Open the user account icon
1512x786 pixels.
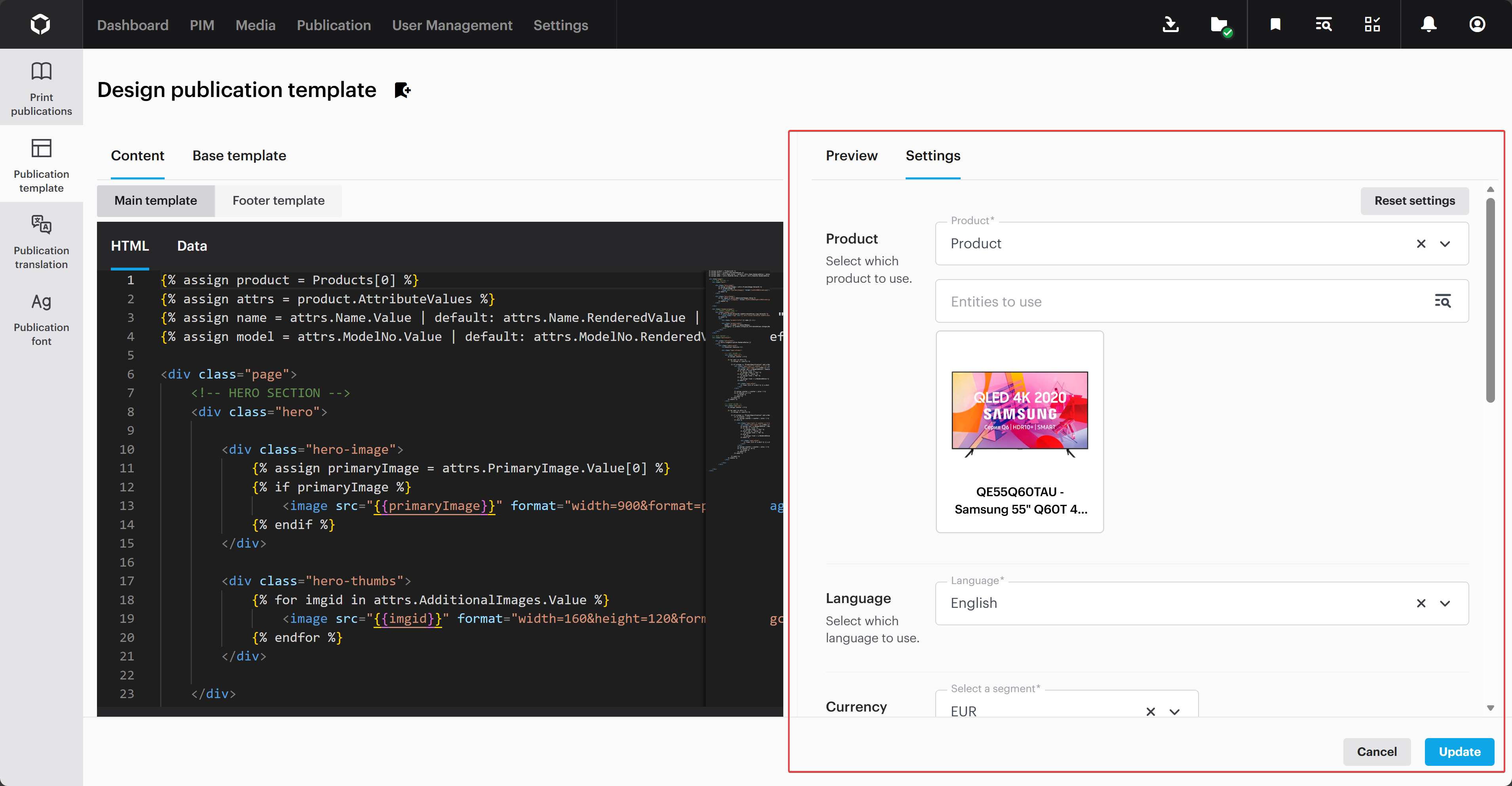coord(1478,24)
